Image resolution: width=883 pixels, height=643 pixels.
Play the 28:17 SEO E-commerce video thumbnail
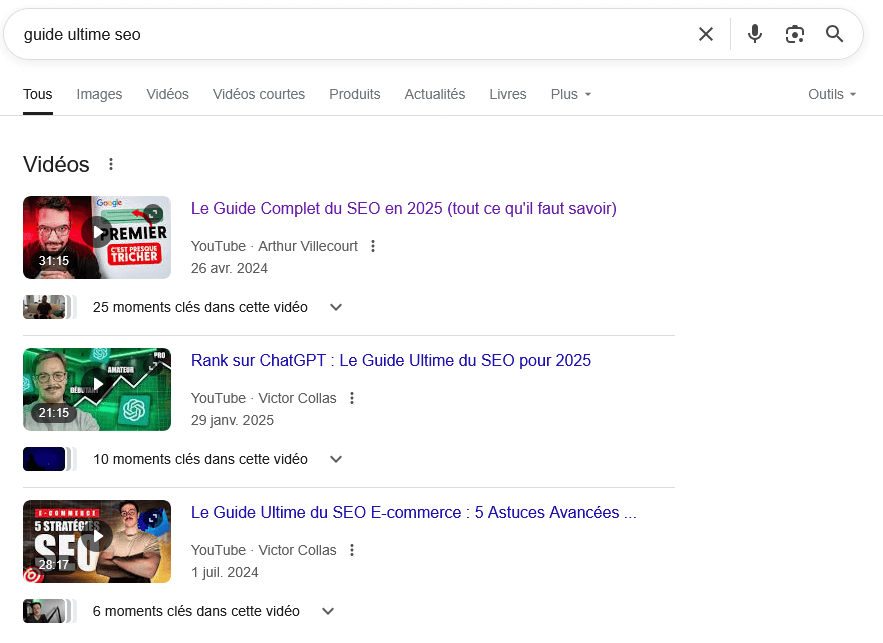(x=97, y=541)
